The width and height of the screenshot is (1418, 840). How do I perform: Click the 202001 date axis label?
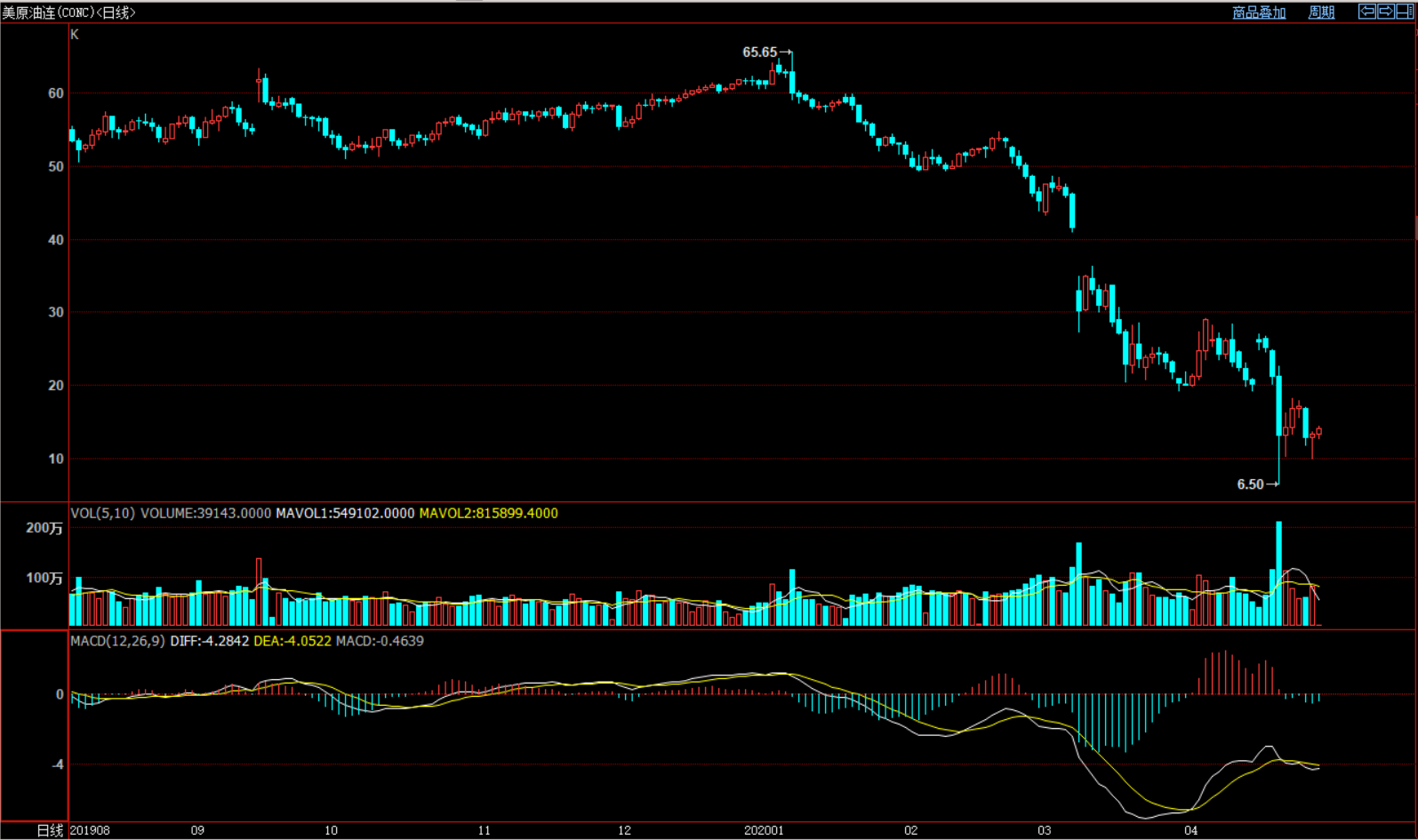click(x=764, y=830)
